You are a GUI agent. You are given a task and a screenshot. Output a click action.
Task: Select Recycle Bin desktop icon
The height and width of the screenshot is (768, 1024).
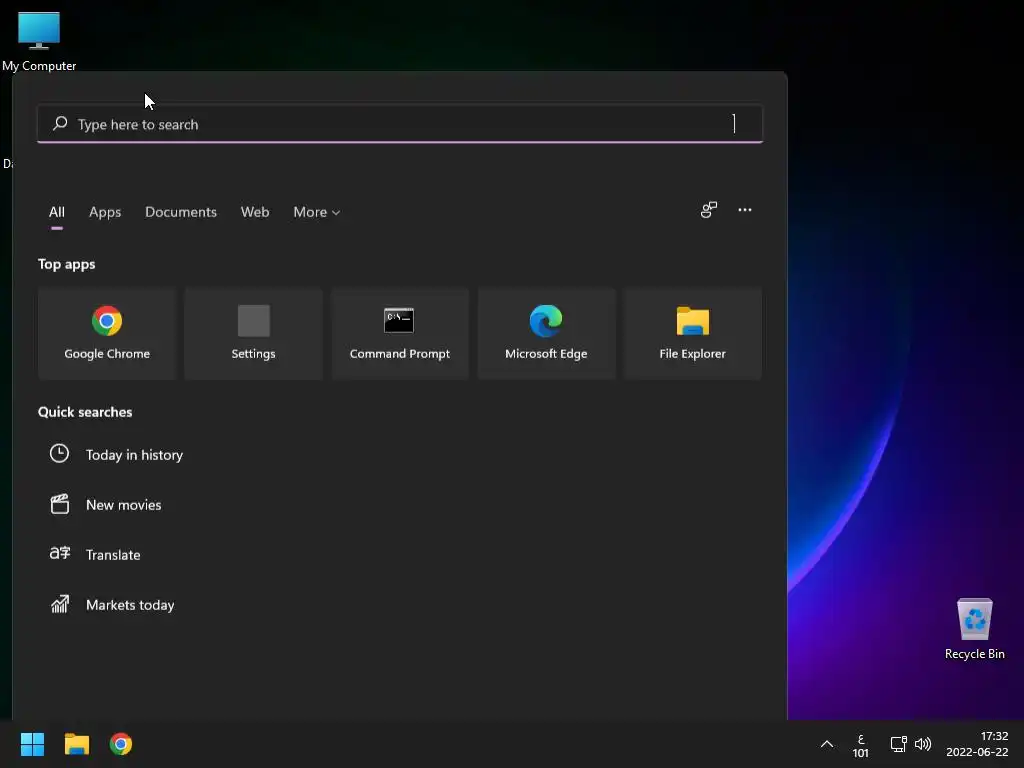974,629
